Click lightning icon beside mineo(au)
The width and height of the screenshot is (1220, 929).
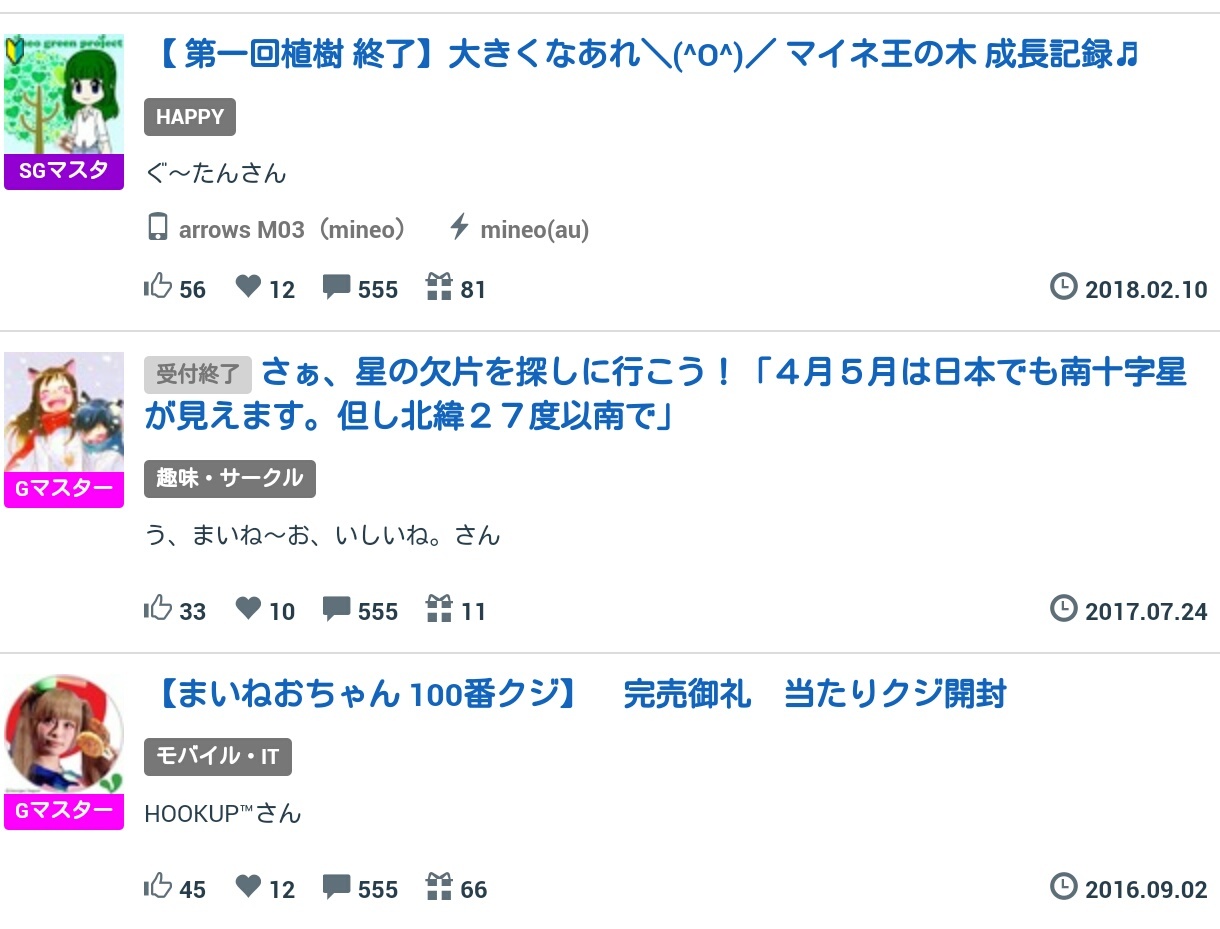coord(459,228)
